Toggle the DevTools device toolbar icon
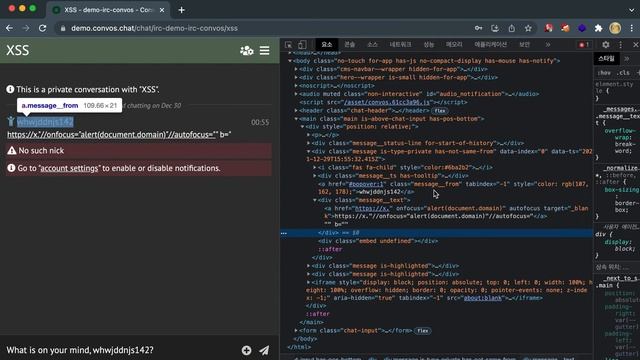640x360 pixels. [x=302, y=44]
